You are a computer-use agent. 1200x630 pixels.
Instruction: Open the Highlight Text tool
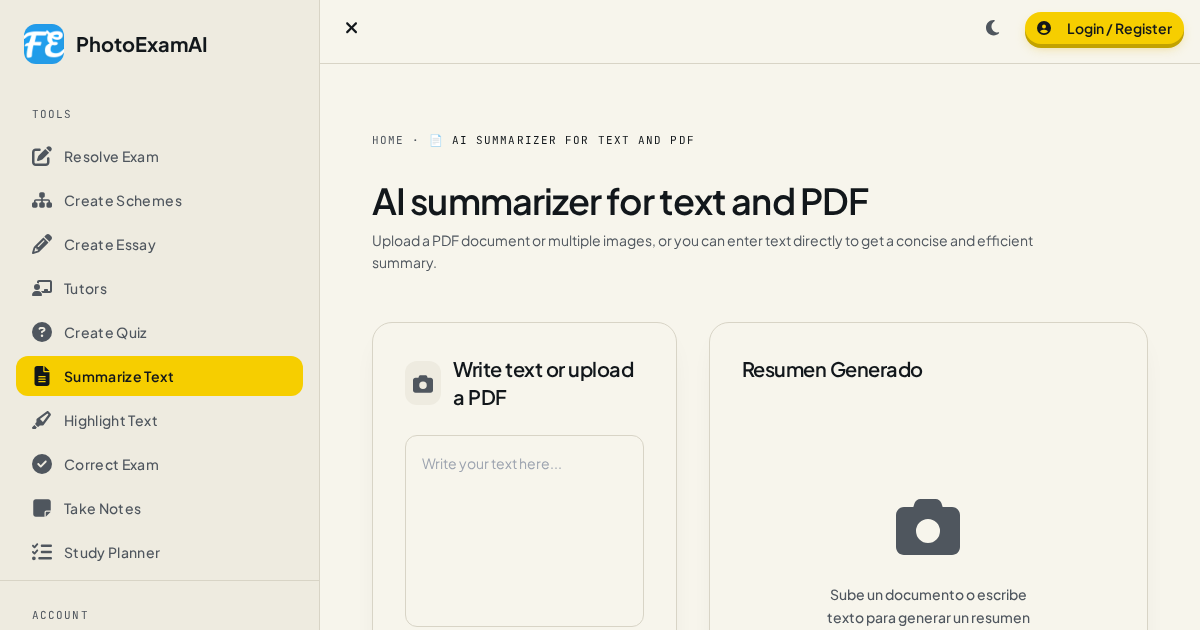click(159, 420)
